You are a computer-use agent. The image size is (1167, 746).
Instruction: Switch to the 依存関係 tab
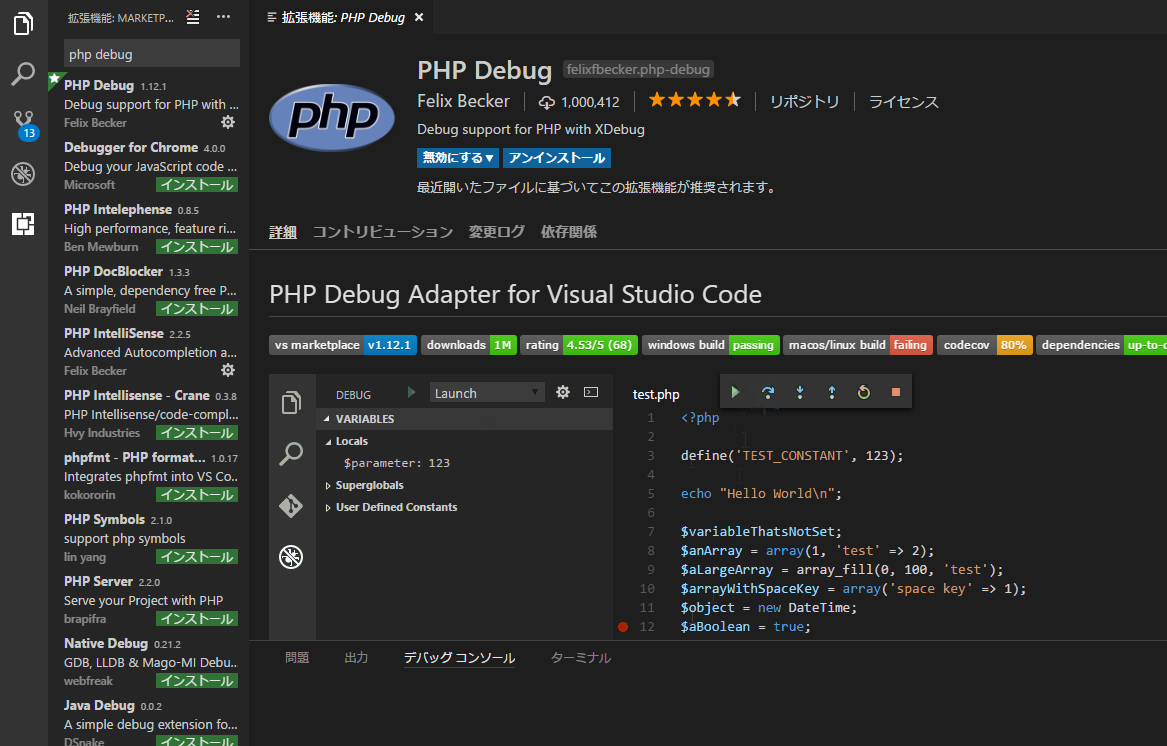[x=569, y=232]
